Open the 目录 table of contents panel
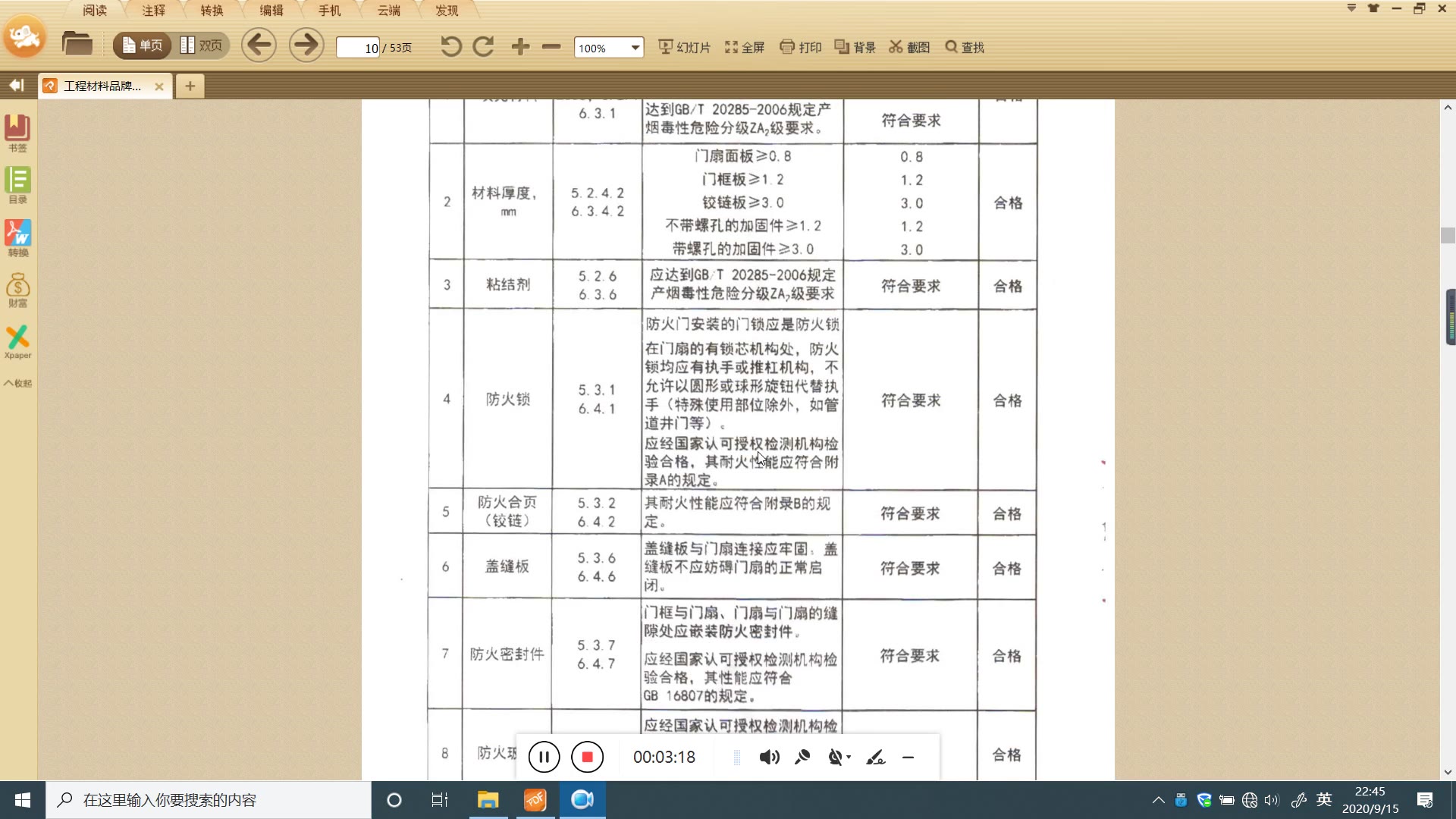 (17, 182)
